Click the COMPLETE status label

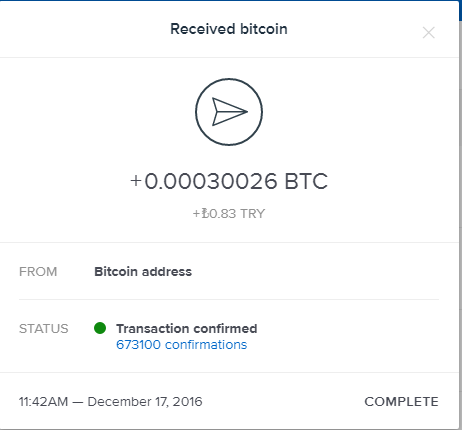pos(401,402)
